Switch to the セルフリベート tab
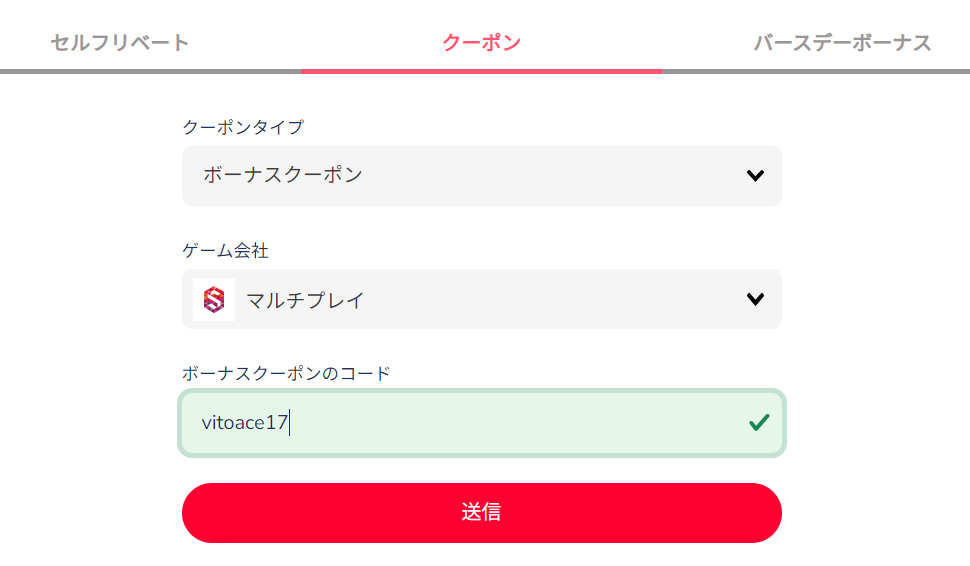Viewport: 970px width, 566px height. [120, 43]
